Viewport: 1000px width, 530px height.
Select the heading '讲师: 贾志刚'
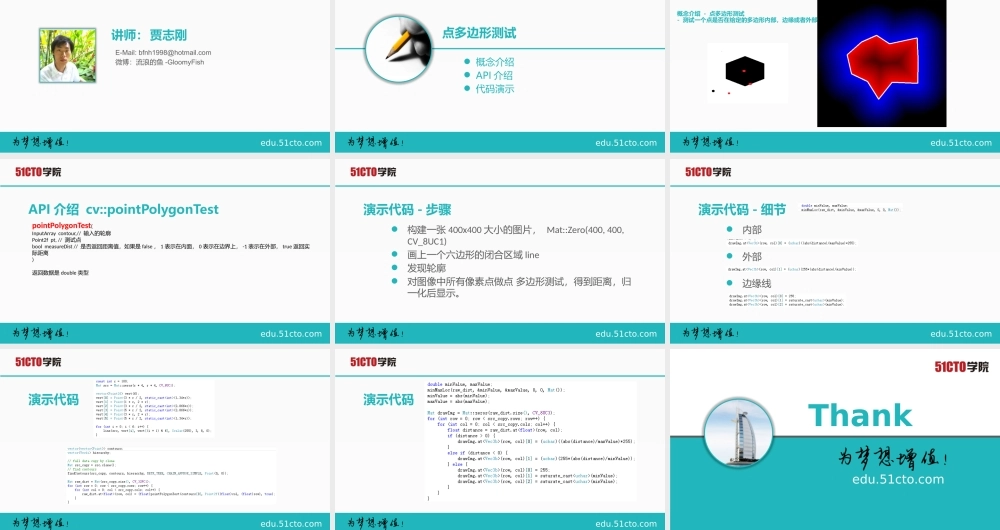149,35
